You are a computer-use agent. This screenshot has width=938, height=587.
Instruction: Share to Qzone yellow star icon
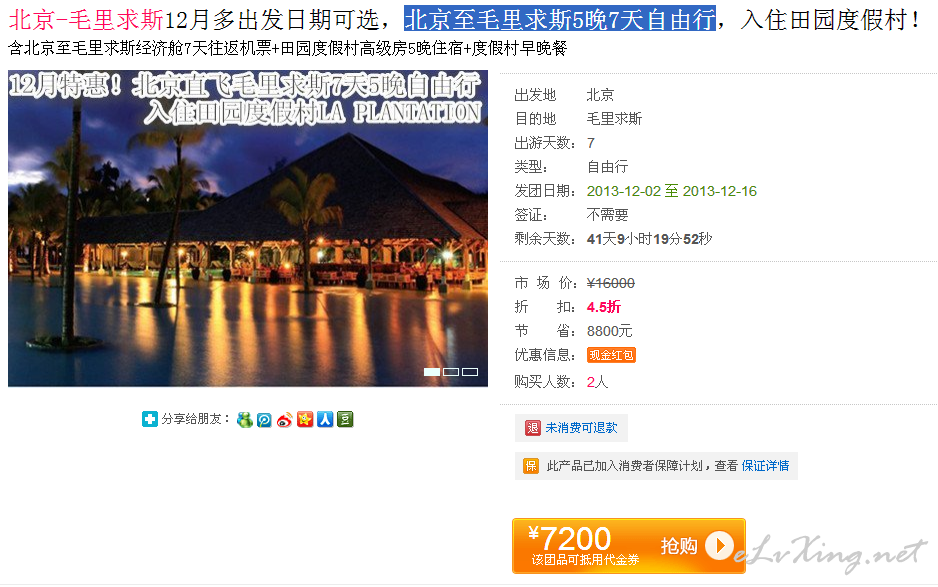tap(305, 419)
